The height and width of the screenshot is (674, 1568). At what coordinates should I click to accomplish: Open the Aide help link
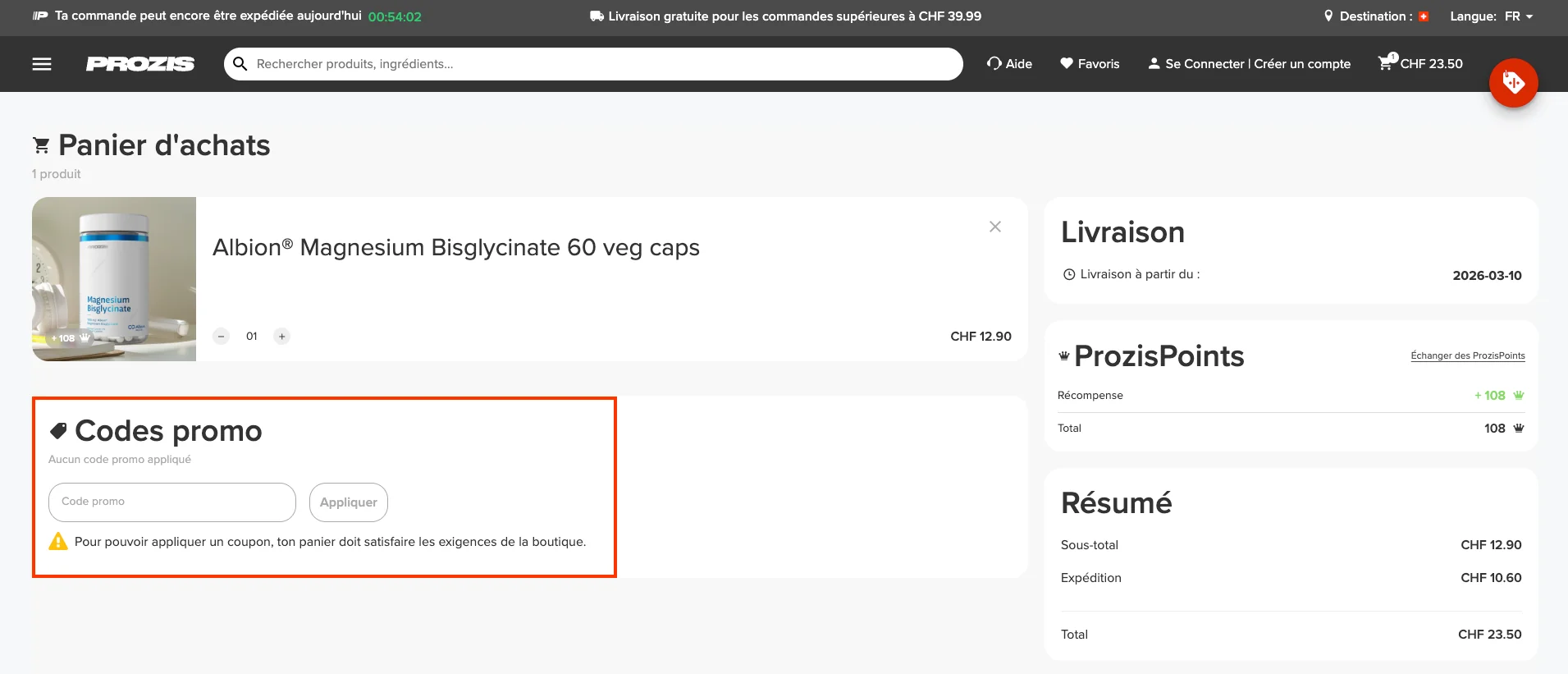point(1009,64)
